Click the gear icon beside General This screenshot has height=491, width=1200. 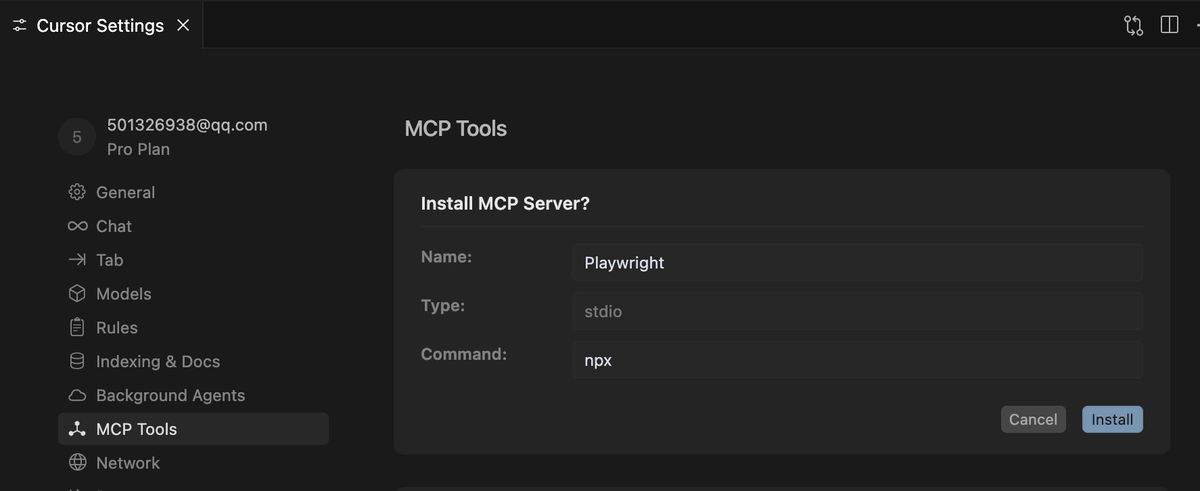77,192
